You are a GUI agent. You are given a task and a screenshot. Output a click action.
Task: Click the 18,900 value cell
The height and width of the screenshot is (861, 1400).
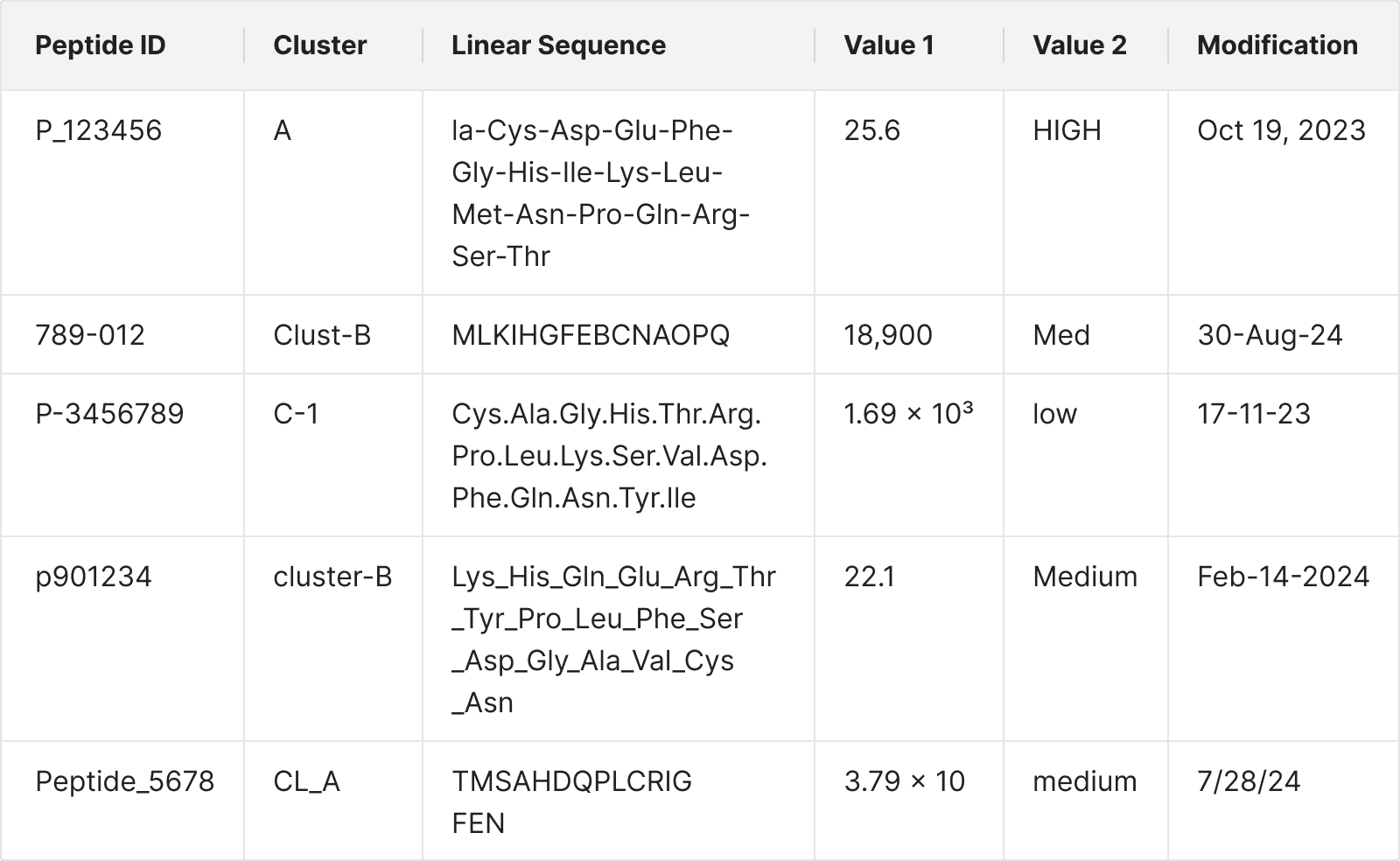point(888,335)
